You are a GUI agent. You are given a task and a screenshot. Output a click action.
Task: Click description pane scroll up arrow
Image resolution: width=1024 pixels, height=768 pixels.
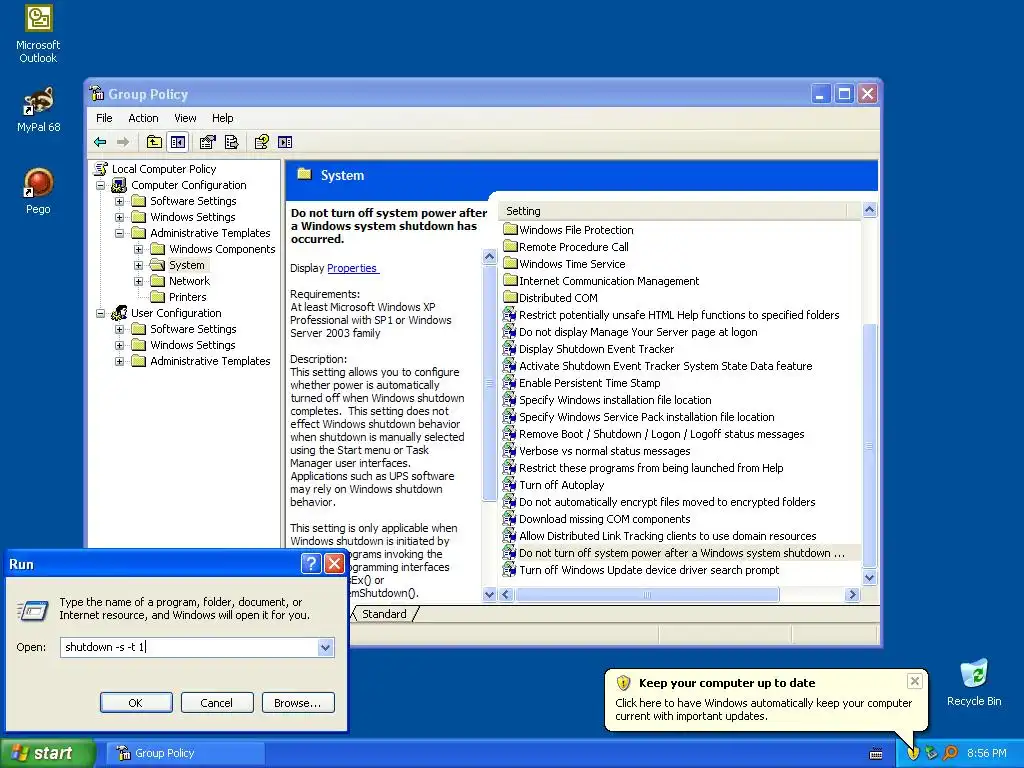pos(489,257)
